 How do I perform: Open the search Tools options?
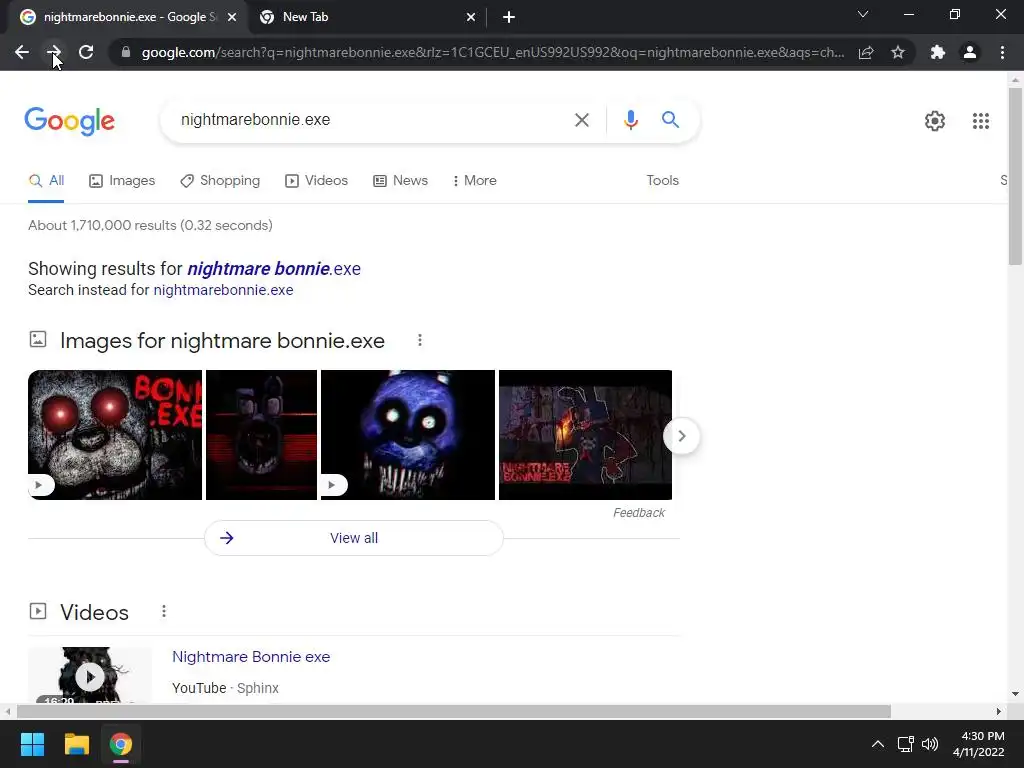click(x=662, y=181)
